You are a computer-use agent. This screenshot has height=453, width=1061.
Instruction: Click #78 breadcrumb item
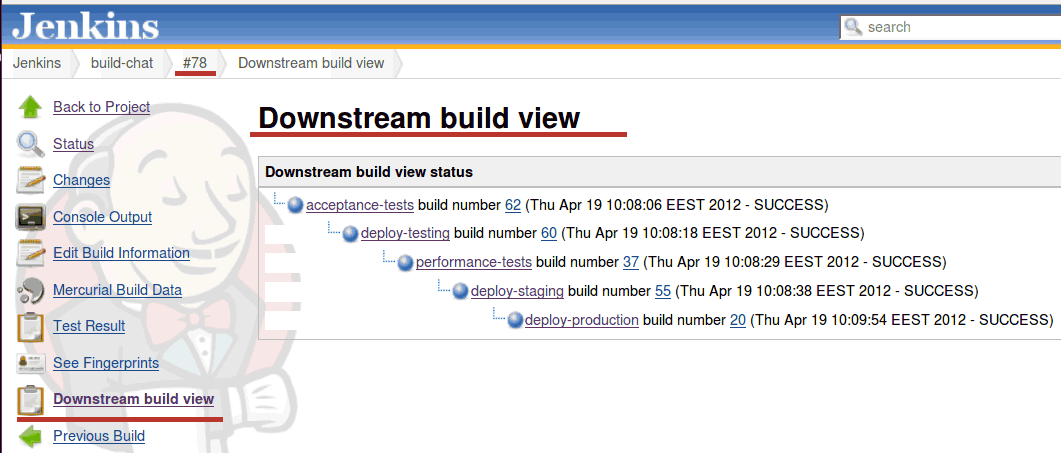tap(195, 63)
